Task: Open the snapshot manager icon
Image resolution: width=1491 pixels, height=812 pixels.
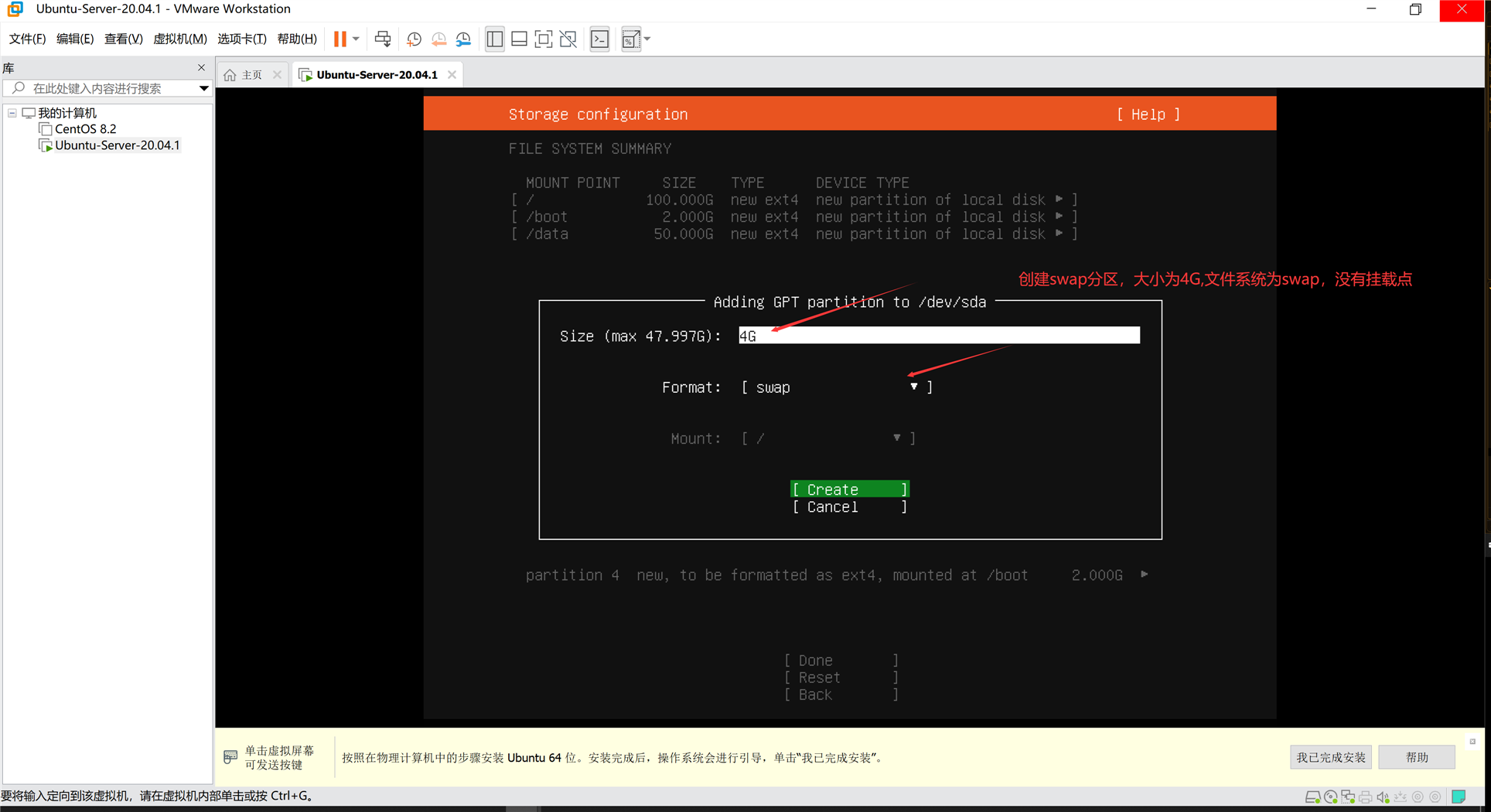Action: click(464, 39)
